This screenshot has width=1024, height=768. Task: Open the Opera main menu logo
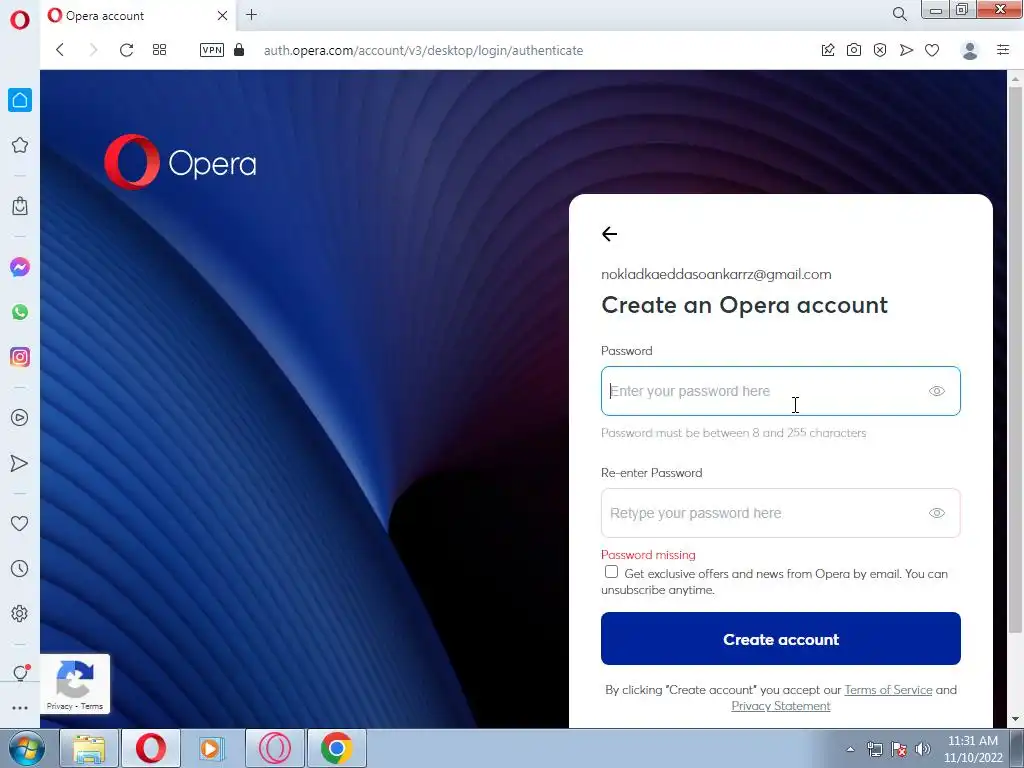point(20,20)
